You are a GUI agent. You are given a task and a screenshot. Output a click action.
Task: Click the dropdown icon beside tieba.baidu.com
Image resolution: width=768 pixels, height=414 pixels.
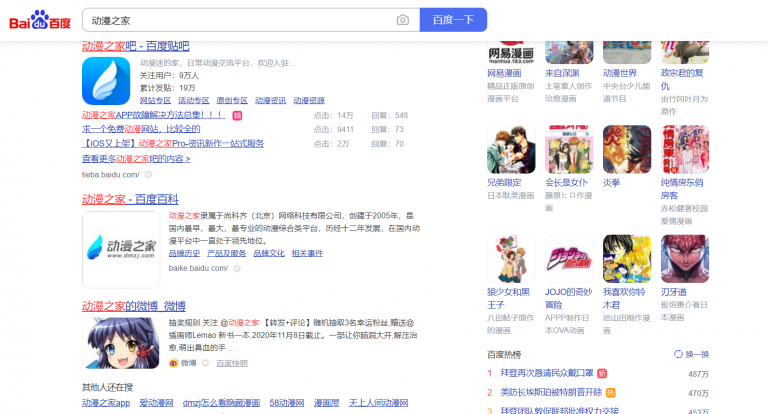point(148,174)
